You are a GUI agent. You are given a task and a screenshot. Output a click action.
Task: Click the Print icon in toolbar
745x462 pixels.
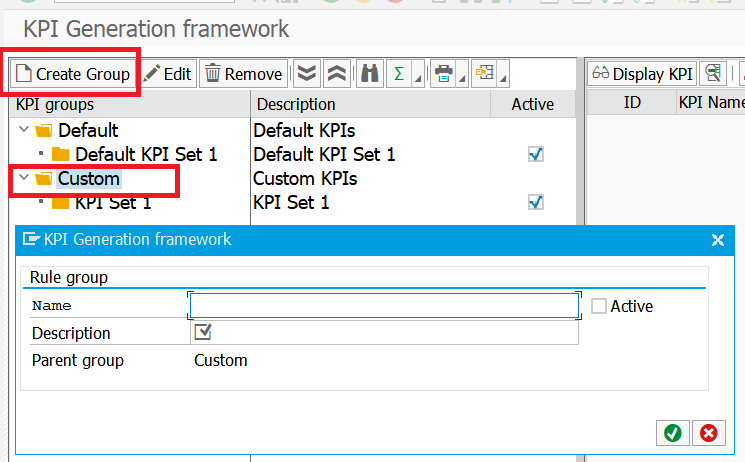[444, 74]
